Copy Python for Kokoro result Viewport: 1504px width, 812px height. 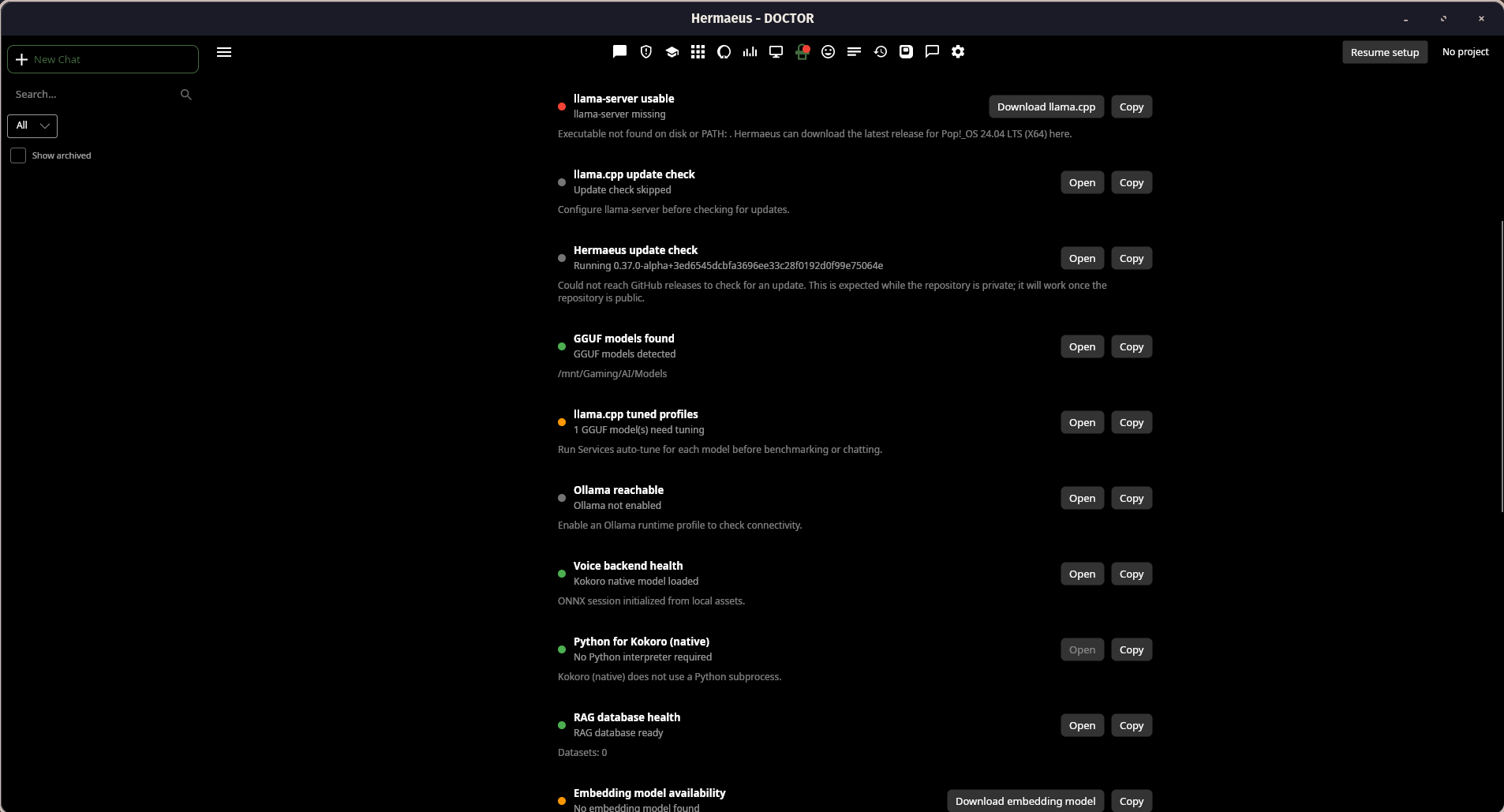click(x=1131, y=649)
